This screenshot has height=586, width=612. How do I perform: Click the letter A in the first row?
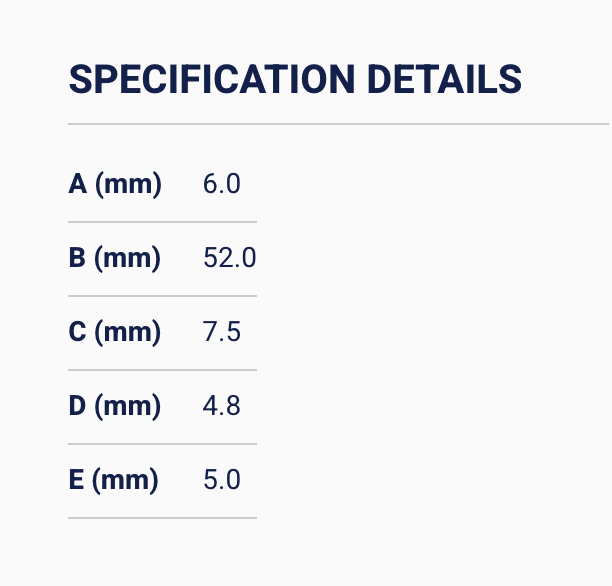click(78, 184)
